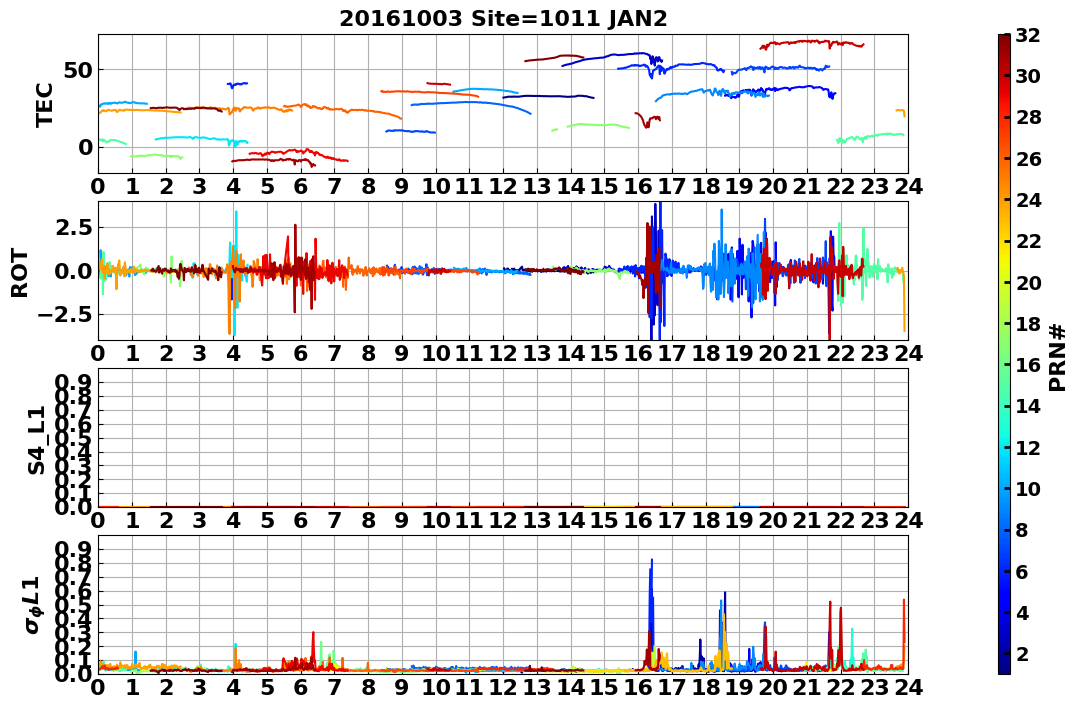1077x709 pixels.
Task: Click the S4_L1 y-axis label
Action: click(x=36, y=440)
